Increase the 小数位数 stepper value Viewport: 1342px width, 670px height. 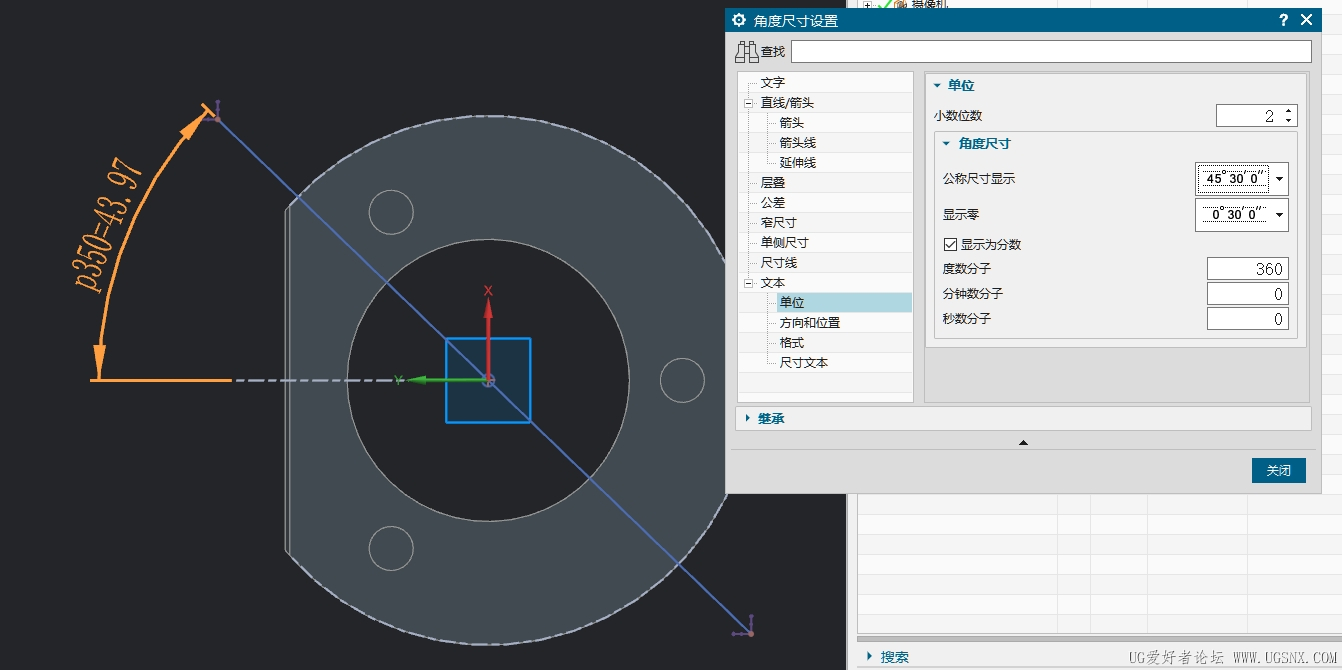1288,111
